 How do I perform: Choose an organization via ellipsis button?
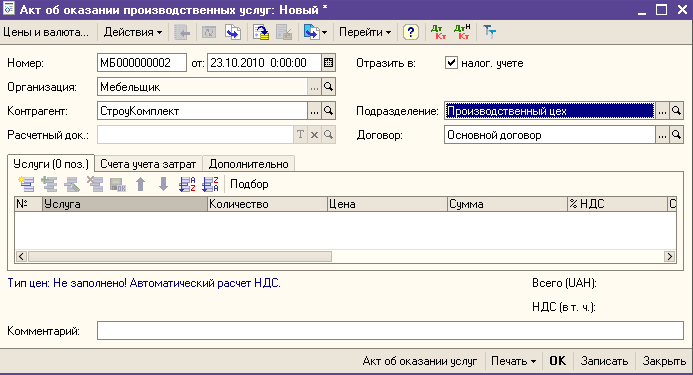click(x=314, y=87)
